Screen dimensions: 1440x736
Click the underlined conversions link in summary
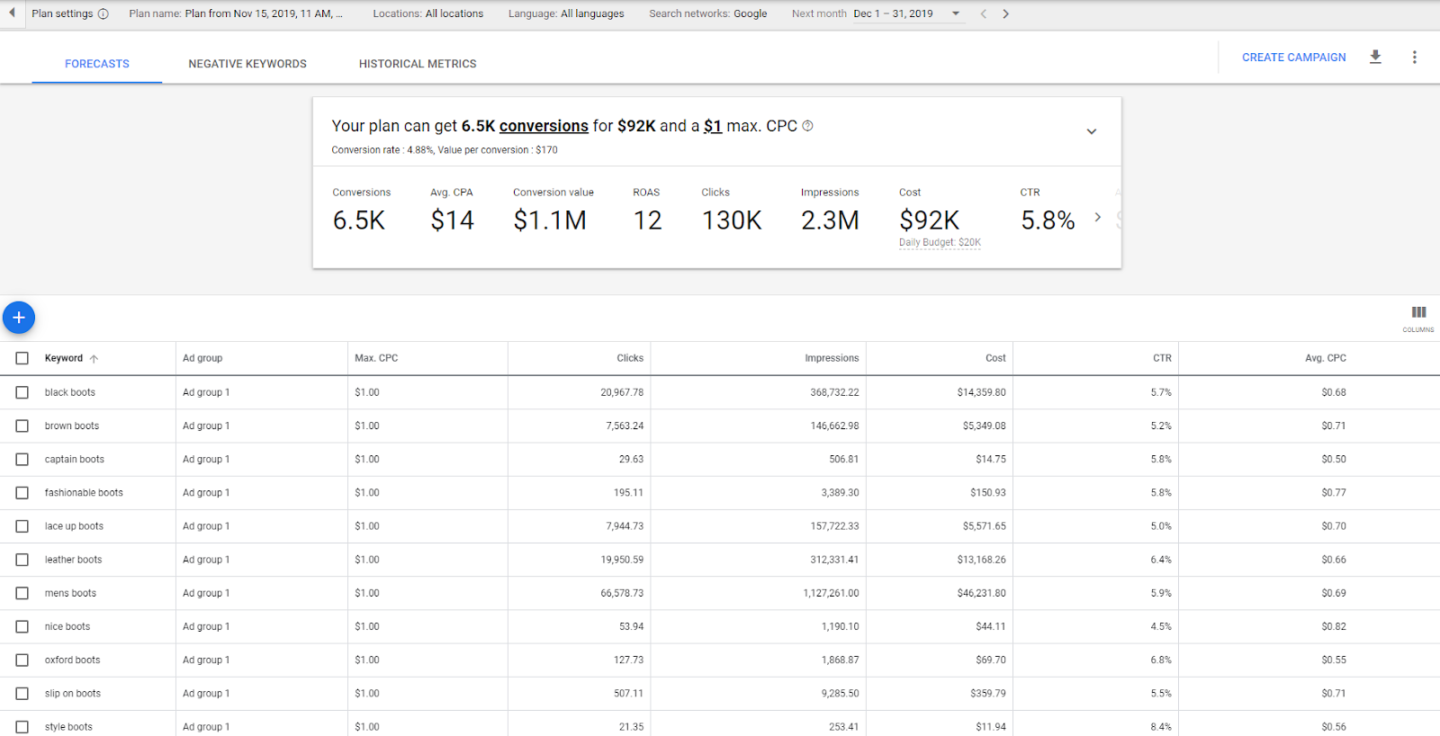[x=543, y=126]
